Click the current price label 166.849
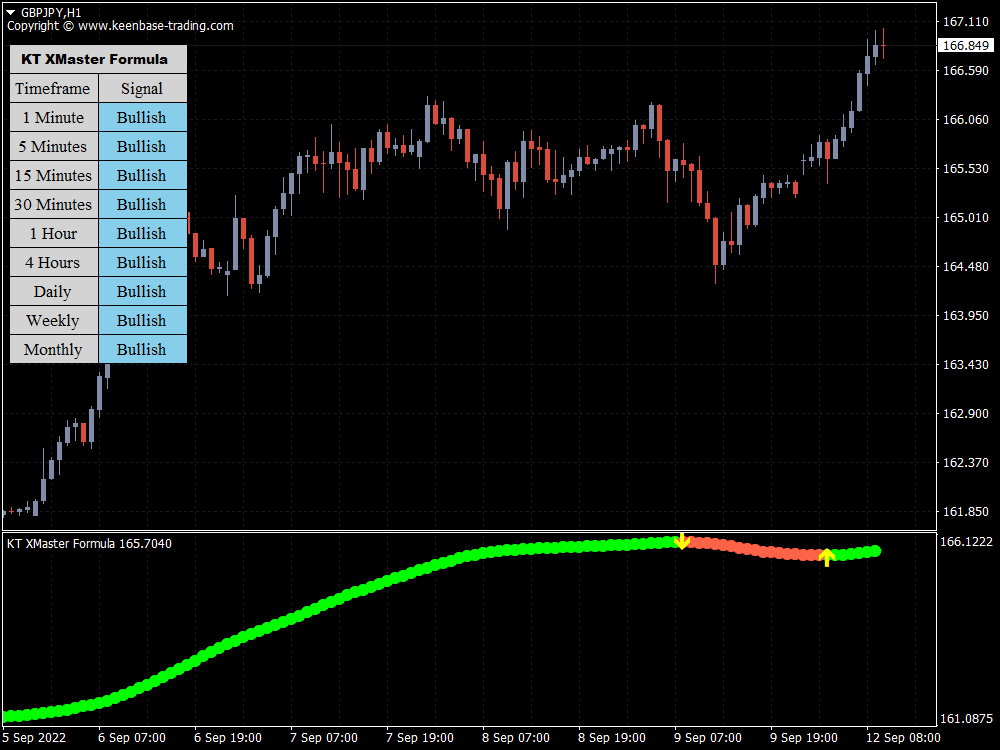The height and width of the screenshot is (750, 1000). point(966,45)
